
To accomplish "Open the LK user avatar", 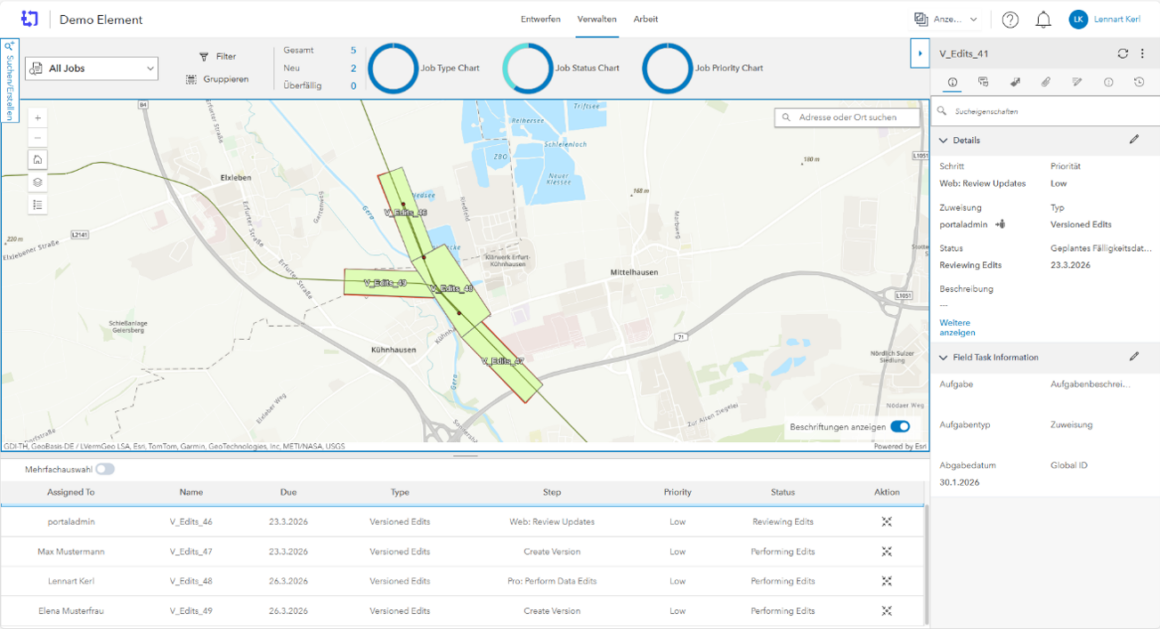I will [x=1078, y=20].
